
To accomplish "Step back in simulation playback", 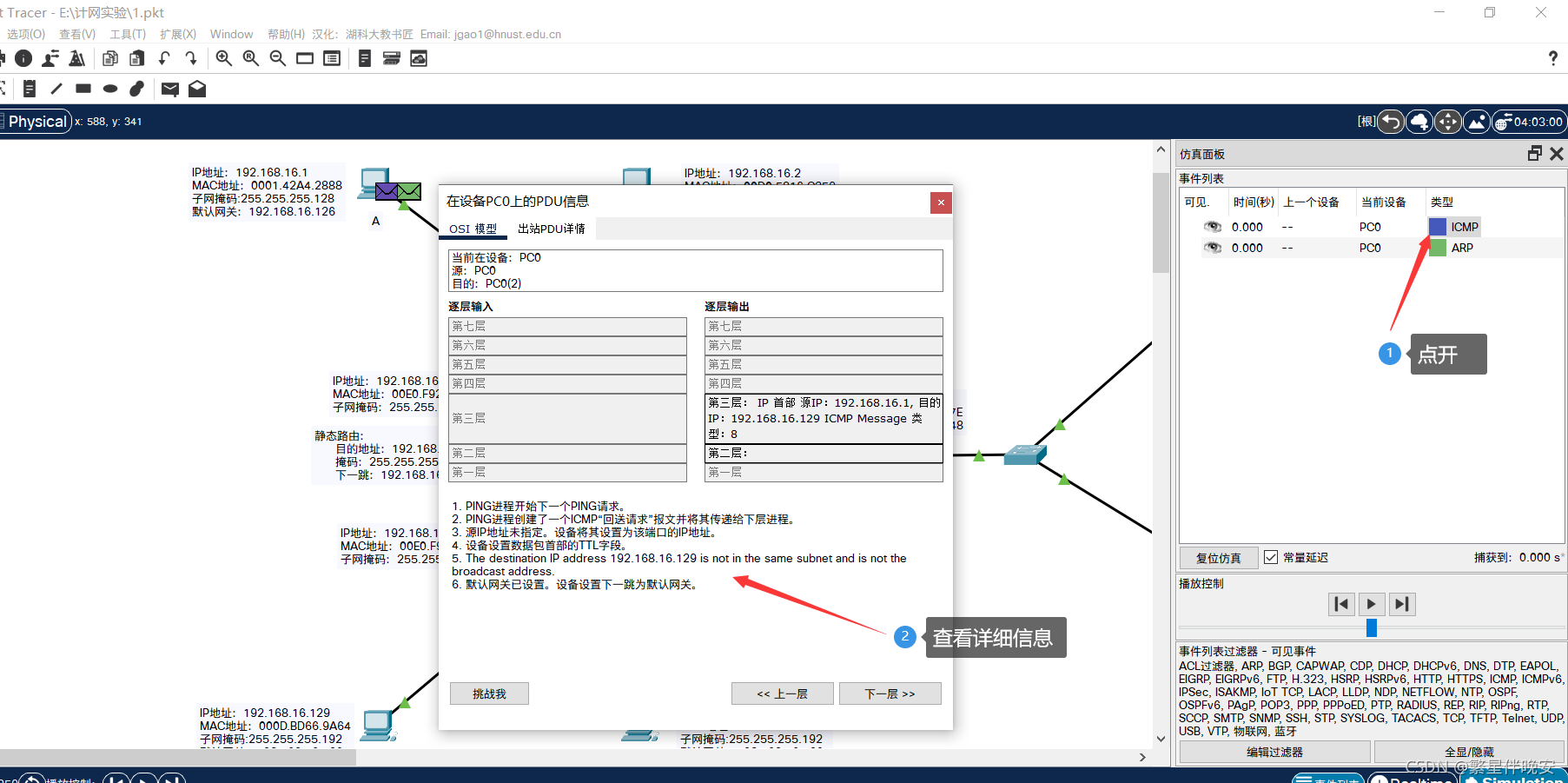I will click(1342, 604).
